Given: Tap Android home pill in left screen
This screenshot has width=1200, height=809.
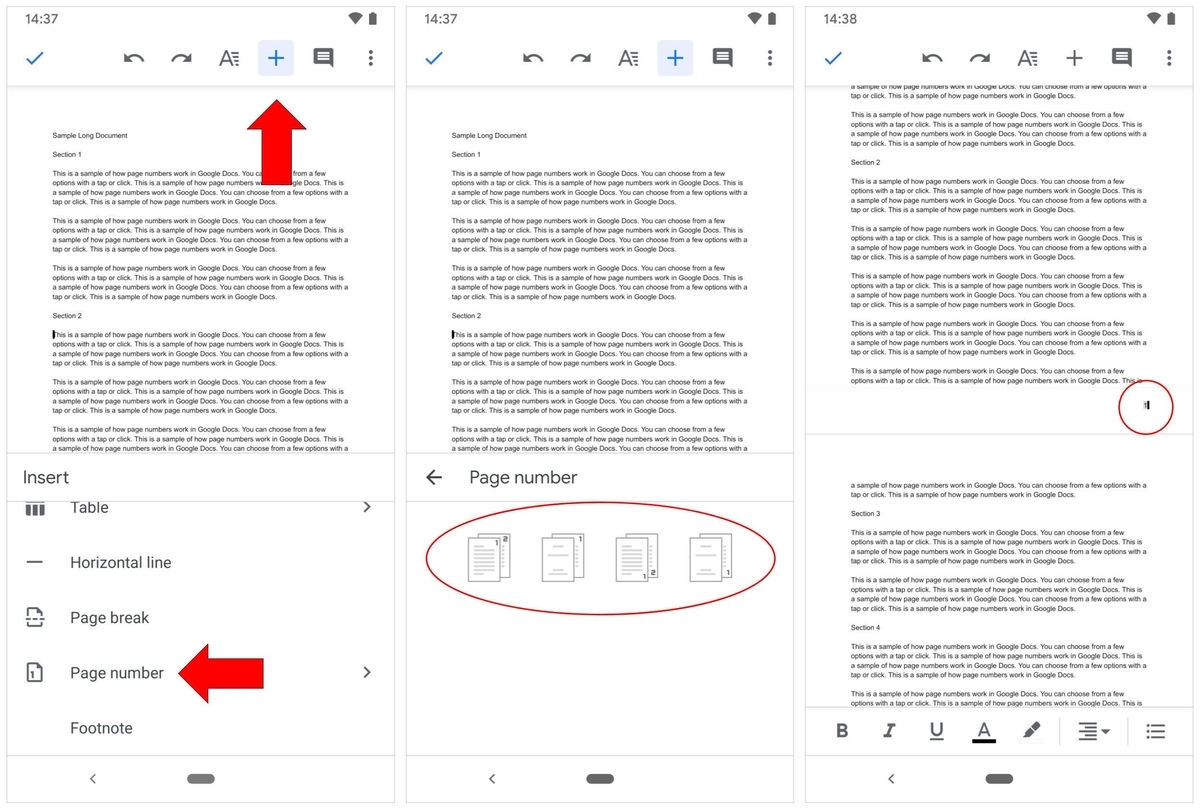Looking at the screenshot, I should [201, 779].
